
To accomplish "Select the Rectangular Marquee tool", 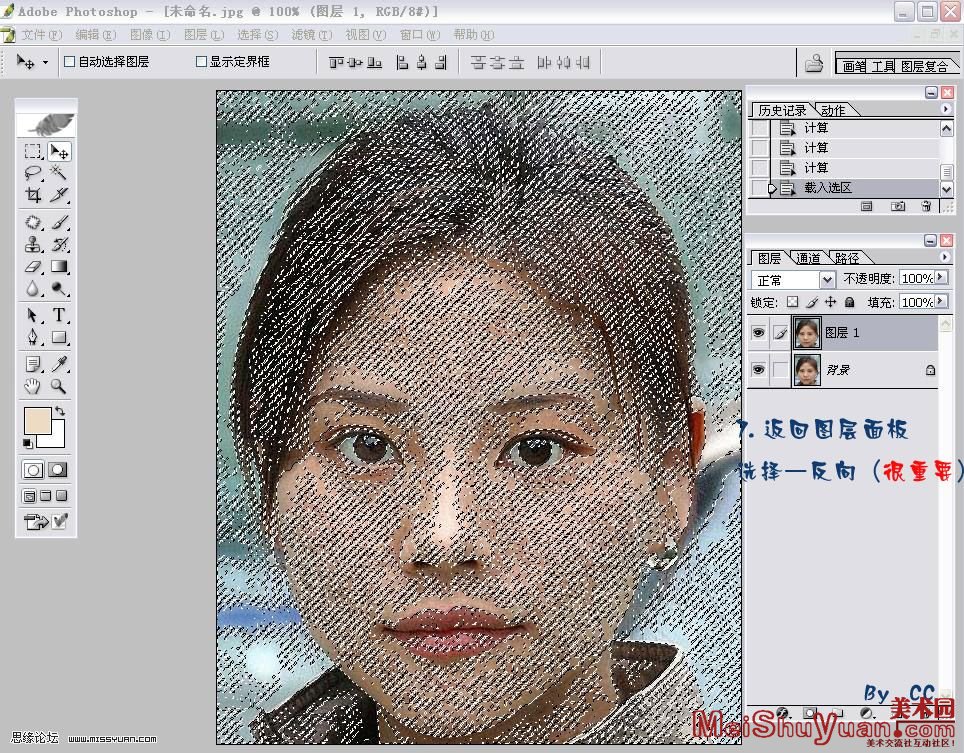I will point(33,151).
